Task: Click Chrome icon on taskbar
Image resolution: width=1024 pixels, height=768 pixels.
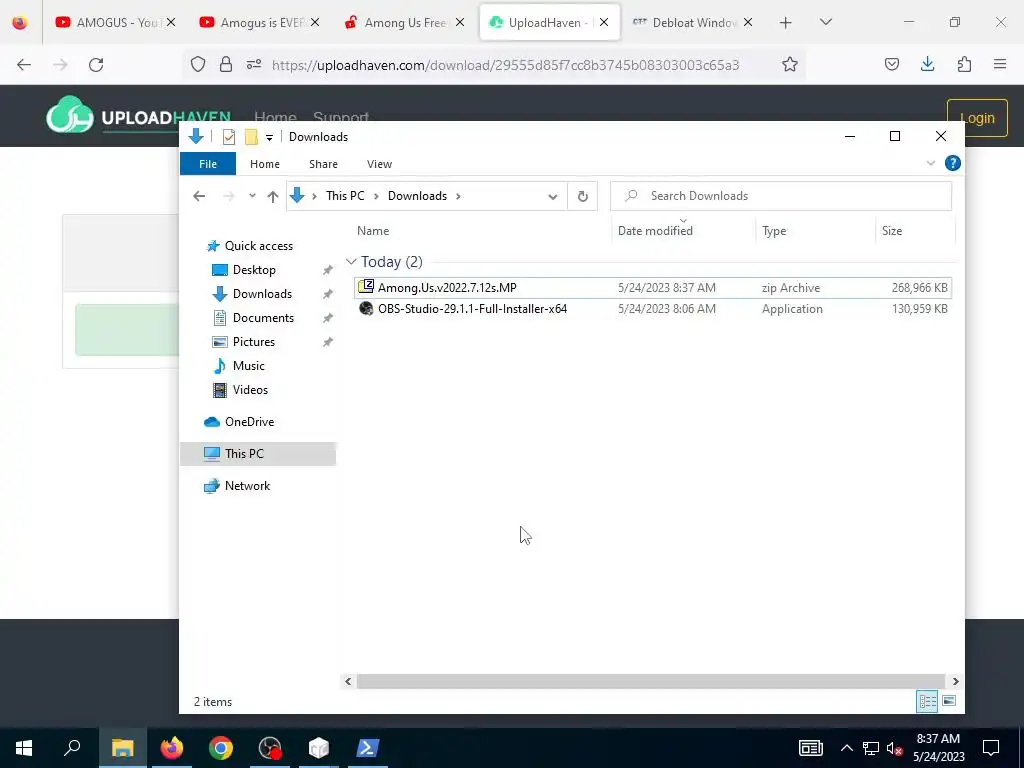Action: (x=221, y=748)
